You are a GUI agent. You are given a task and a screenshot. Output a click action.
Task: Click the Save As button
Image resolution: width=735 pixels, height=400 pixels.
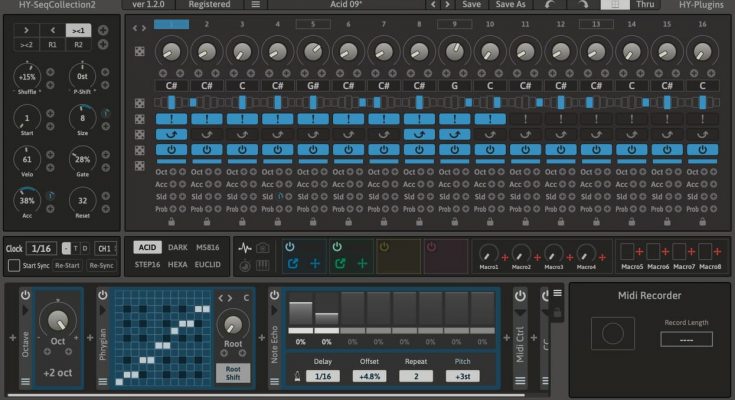(510, 5)
